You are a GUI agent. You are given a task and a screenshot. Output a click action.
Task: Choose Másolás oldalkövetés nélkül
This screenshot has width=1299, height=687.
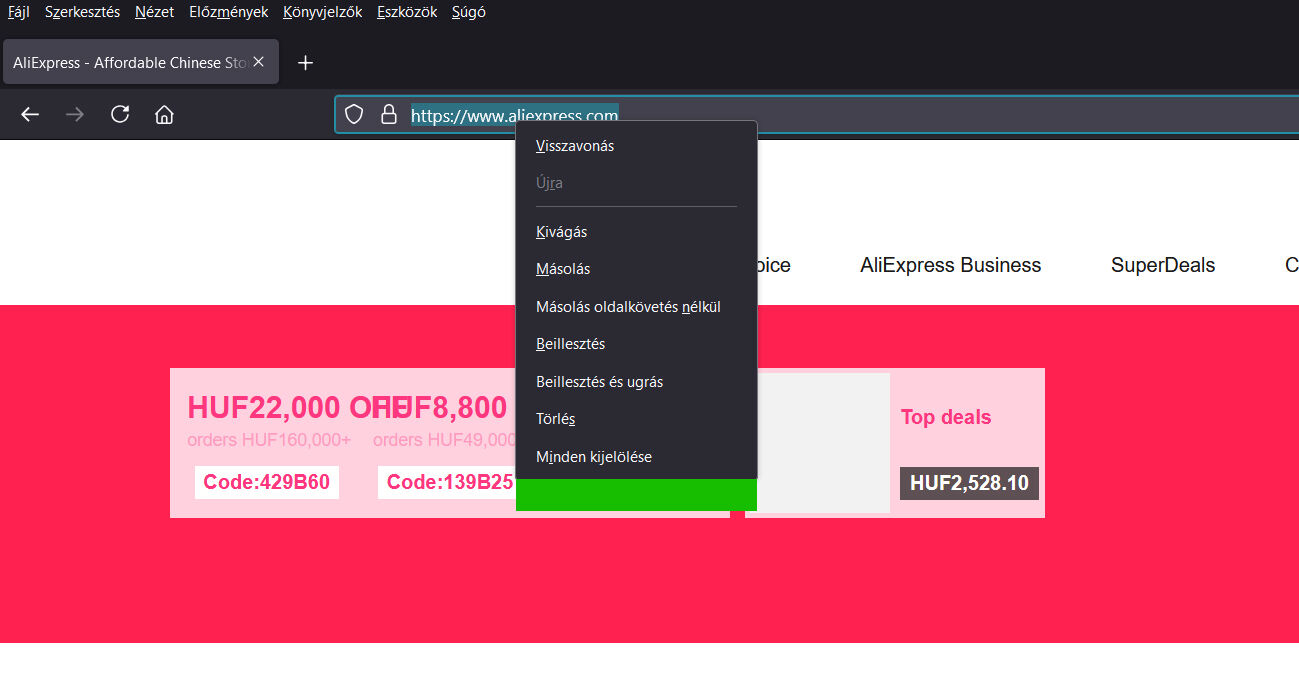[x=636, y=307]
